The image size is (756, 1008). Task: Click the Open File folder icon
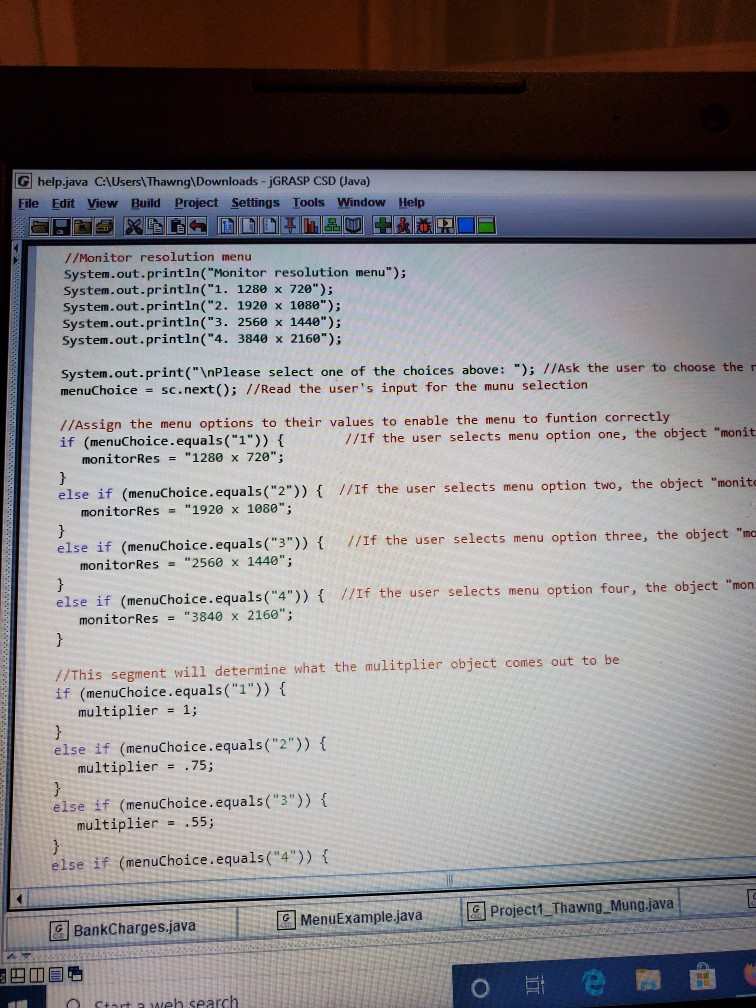[39, 226]
